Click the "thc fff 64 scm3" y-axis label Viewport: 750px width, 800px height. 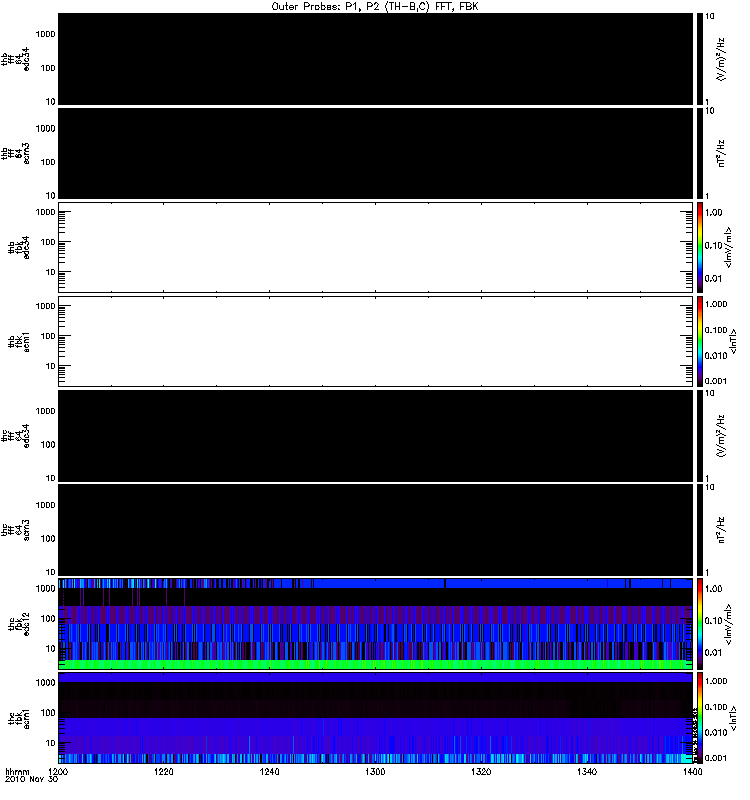point(15,530)
